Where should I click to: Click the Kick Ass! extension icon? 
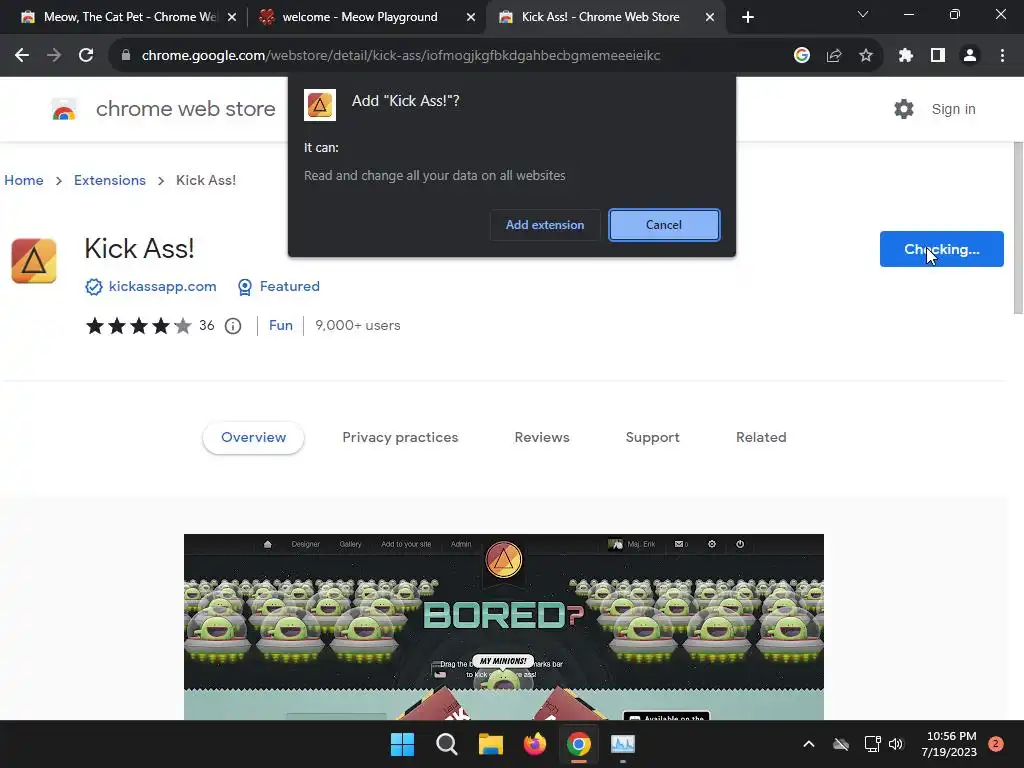pyautogui.click(x=33, y=261)
